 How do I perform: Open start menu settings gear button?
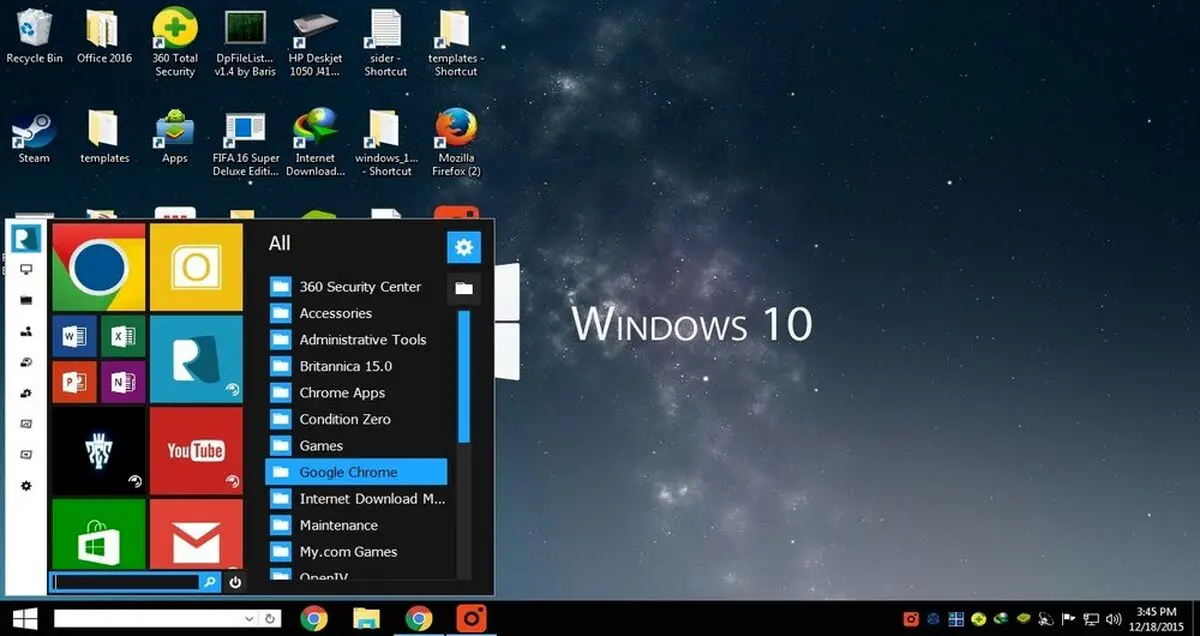[x=464, y=247]
